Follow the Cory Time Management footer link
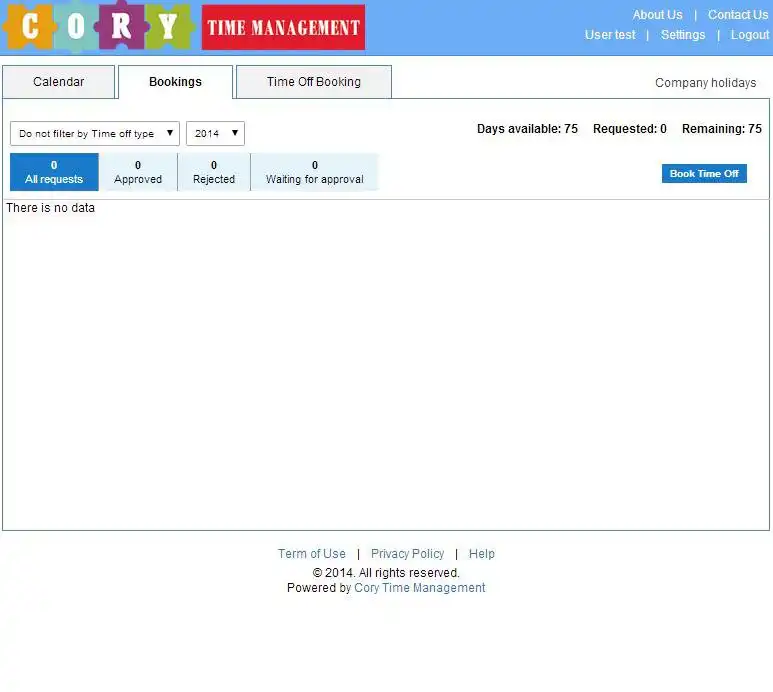The image size is (773, 692). pyautogui.click(x=420, y=588)
